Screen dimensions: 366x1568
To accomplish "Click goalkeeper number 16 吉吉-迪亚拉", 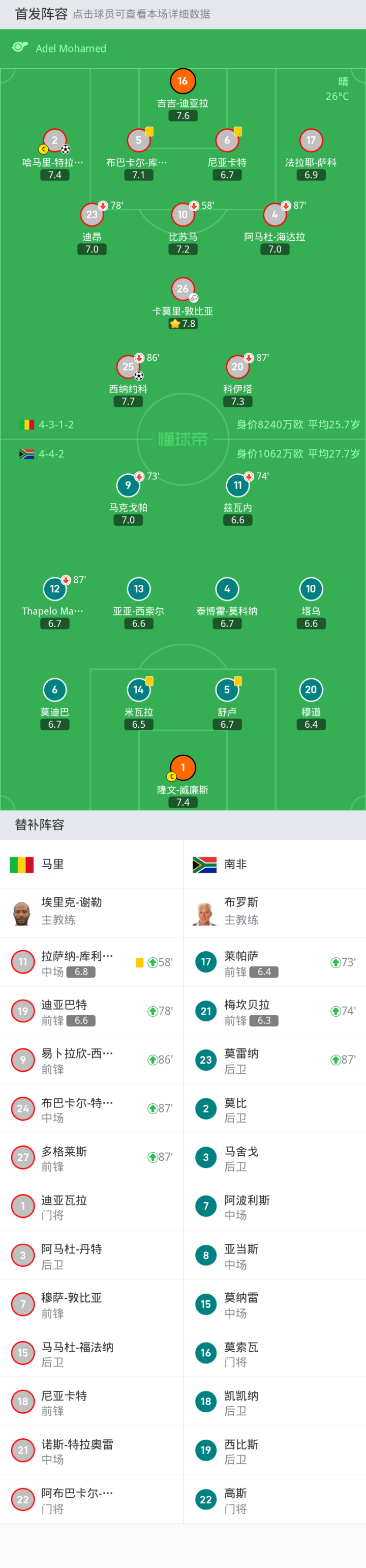I will [182, 81].
